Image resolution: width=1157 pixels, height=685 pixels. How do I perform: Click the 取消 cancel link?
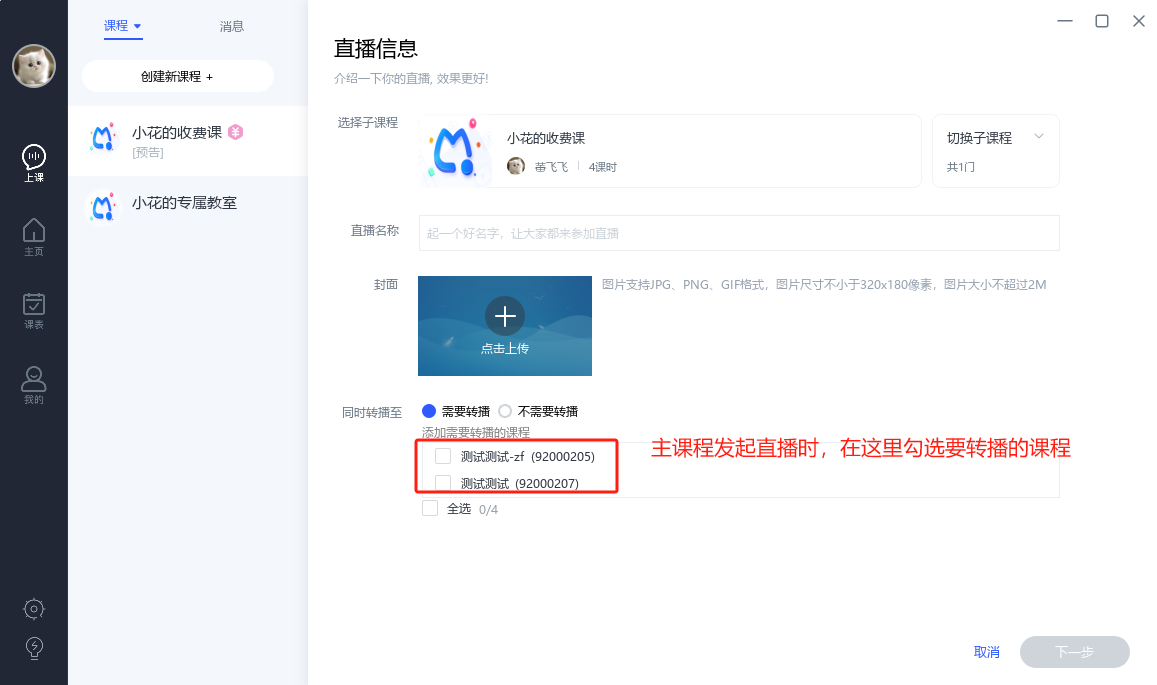click(987, 652)
